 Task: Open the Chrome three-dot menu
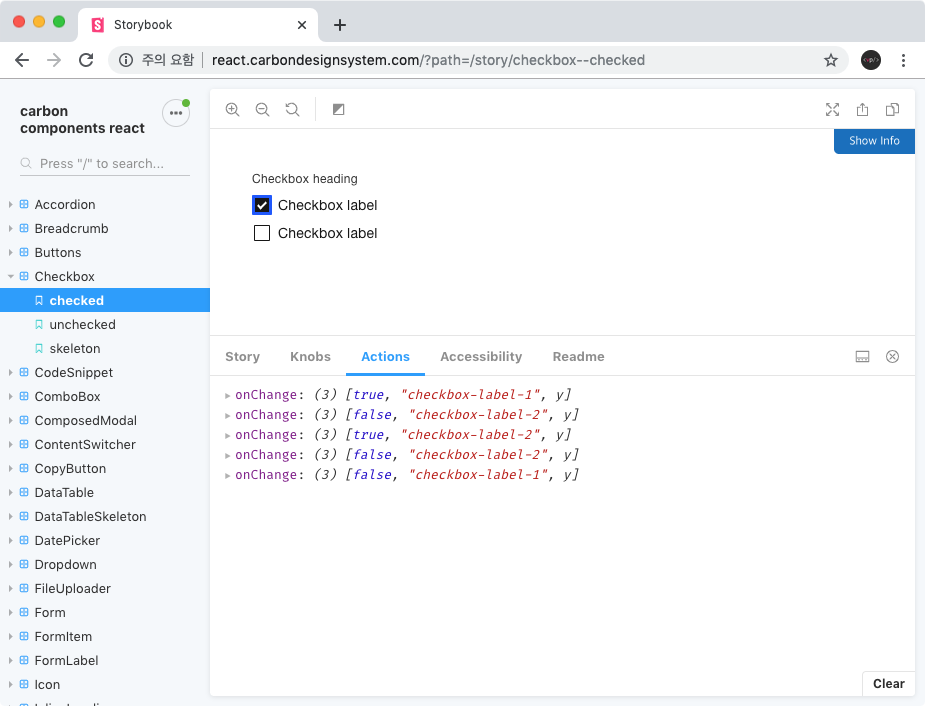pyautogui.click(x=903, y=60)
